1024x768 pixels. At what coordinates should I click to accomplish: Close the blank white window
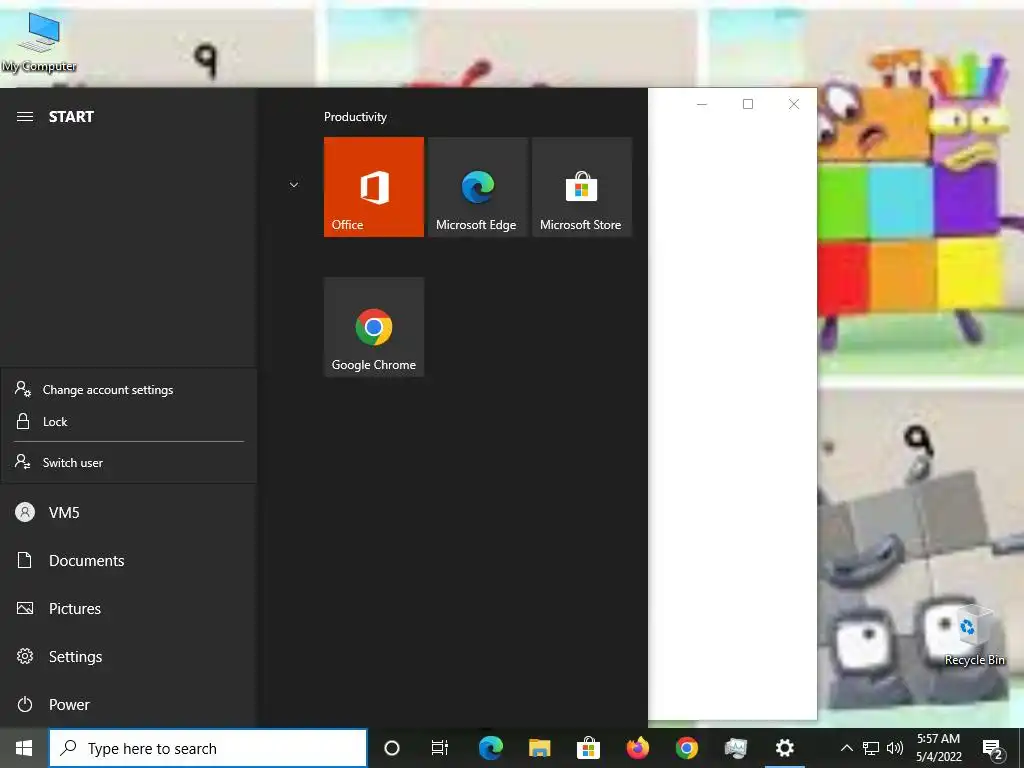793,104
